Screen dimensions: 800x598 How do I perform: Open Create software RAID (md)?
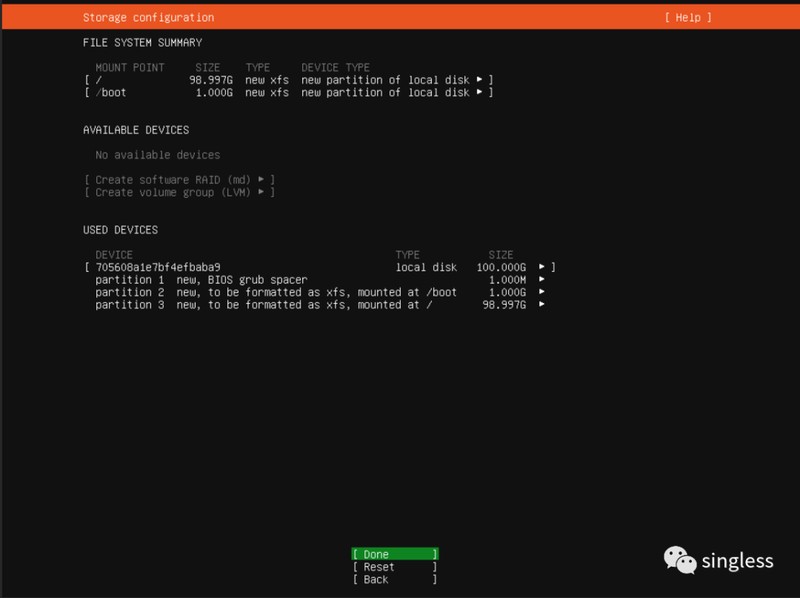point(180,180)
